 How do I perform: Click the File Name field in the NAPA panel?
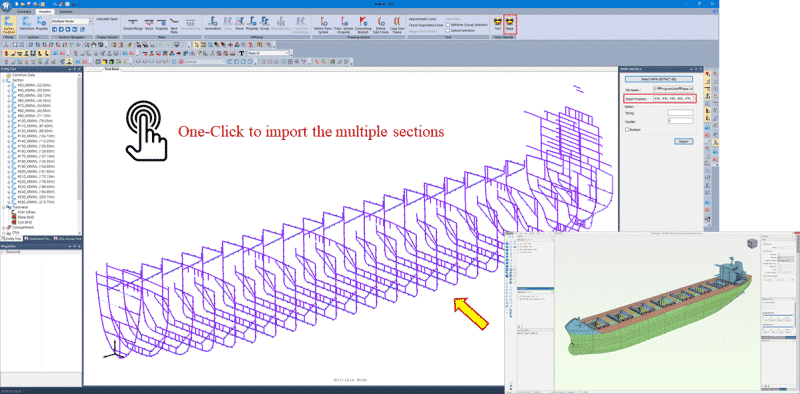pos(673,89)
